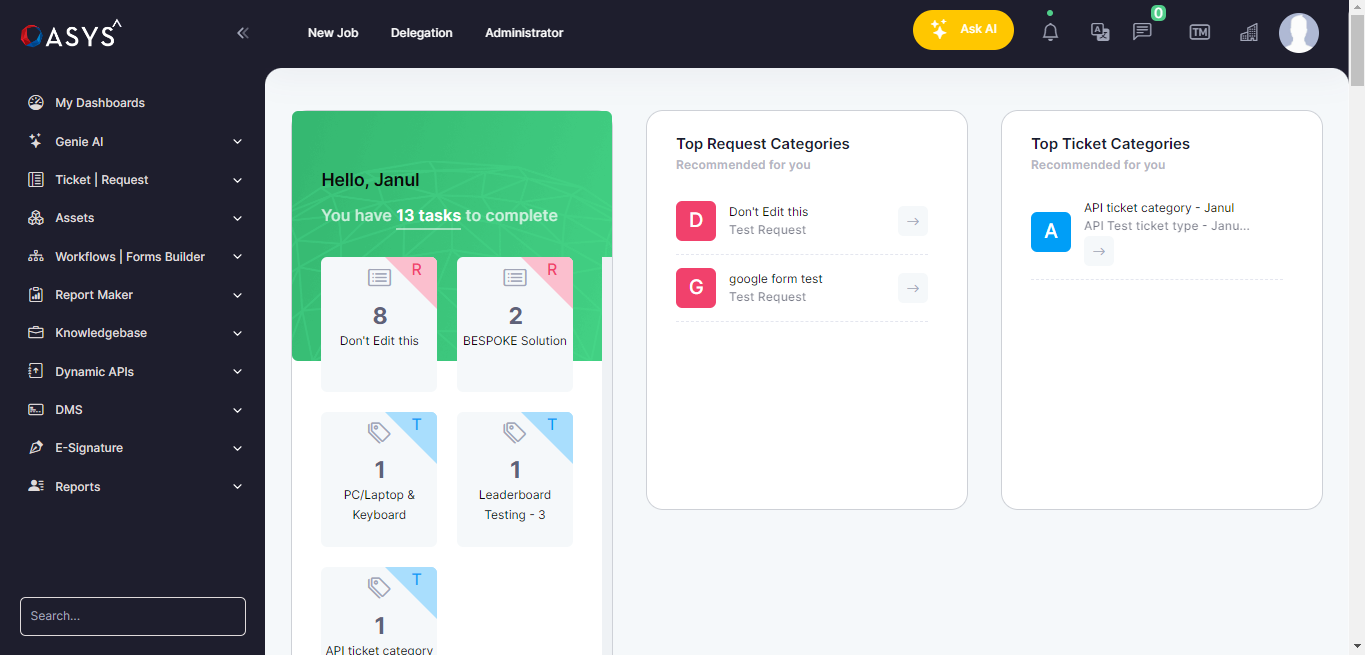The width and height of the screenshot is (1365, 655).
Task: Open the chat messages icon
Action: 1142,32
